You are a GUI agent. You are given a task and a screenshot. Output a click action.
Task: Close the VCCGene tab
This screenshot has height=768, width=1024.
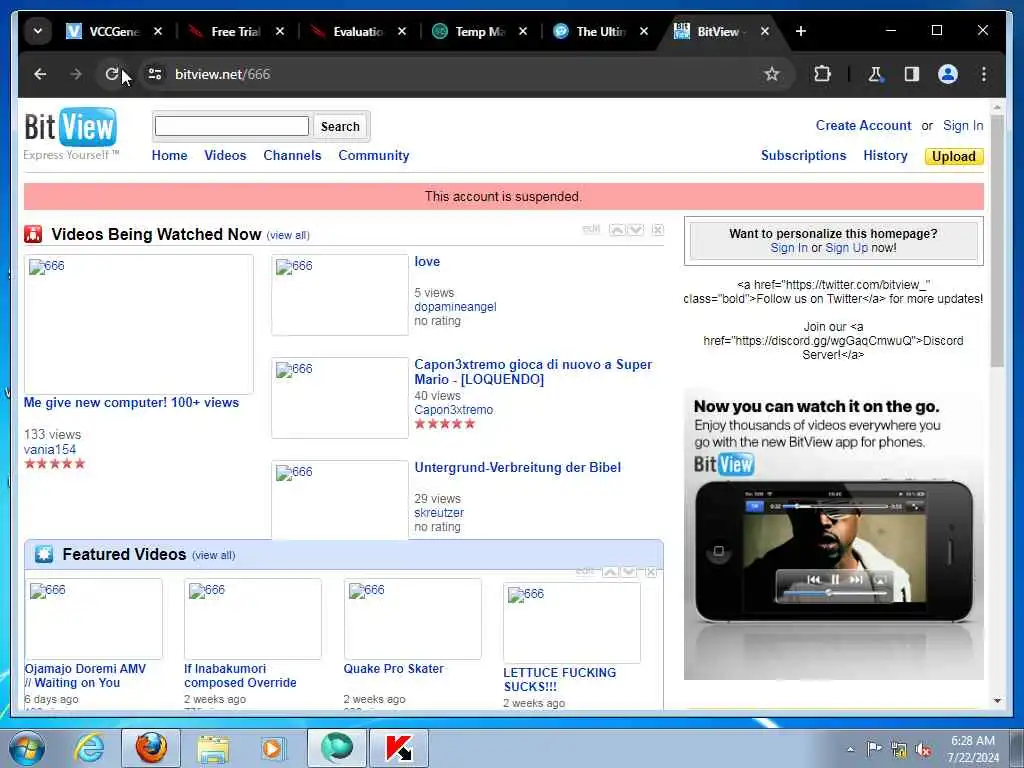pos(157,31)
